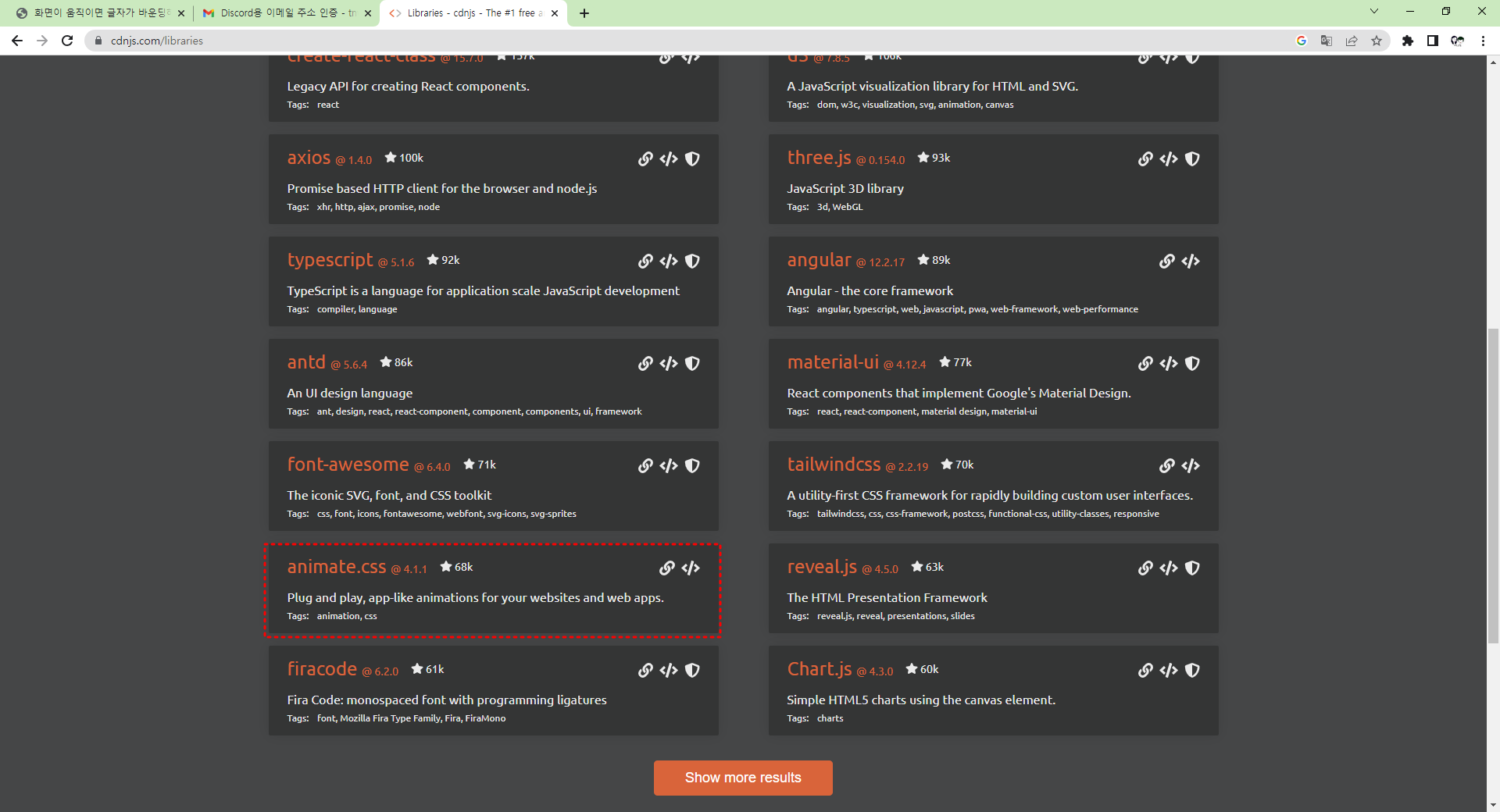Copy script tag icon for axios
The image size is (1500, 812).
(669, 159)
